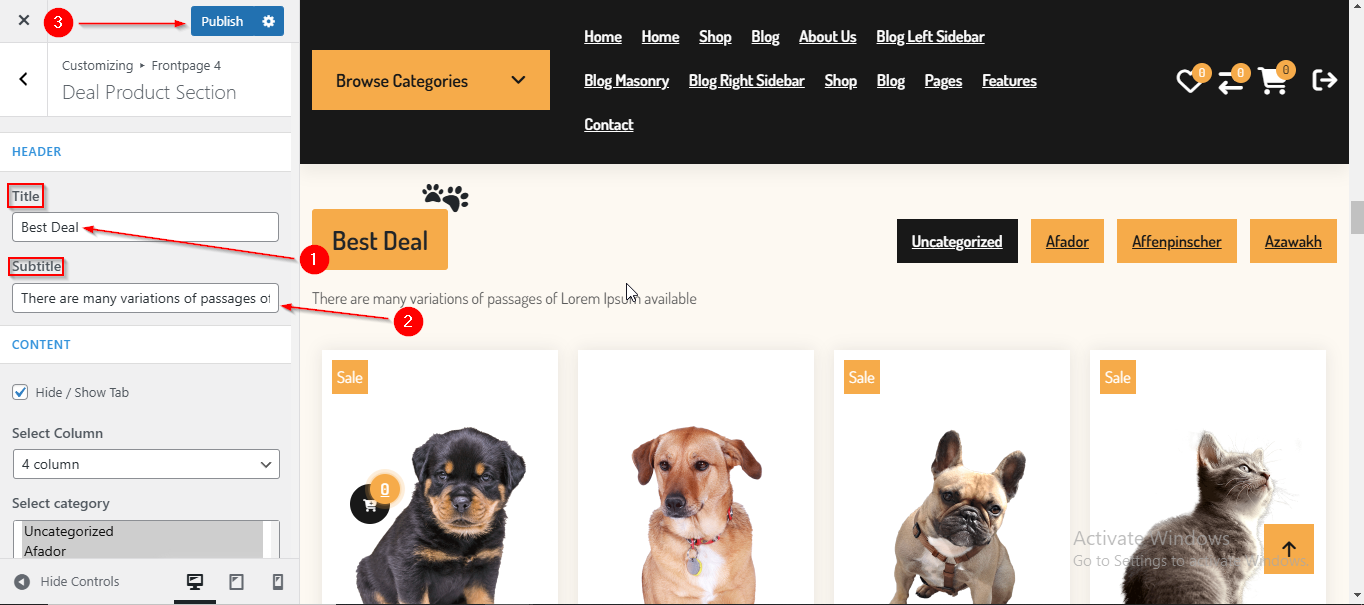Open the shopping cart icon in header
1364x605 pixels.
[x=1273, y=81]
